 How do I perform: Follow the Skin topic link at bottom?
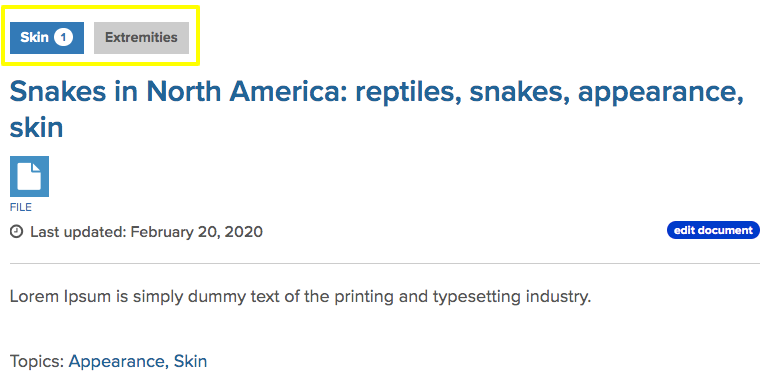pos(190,361)
